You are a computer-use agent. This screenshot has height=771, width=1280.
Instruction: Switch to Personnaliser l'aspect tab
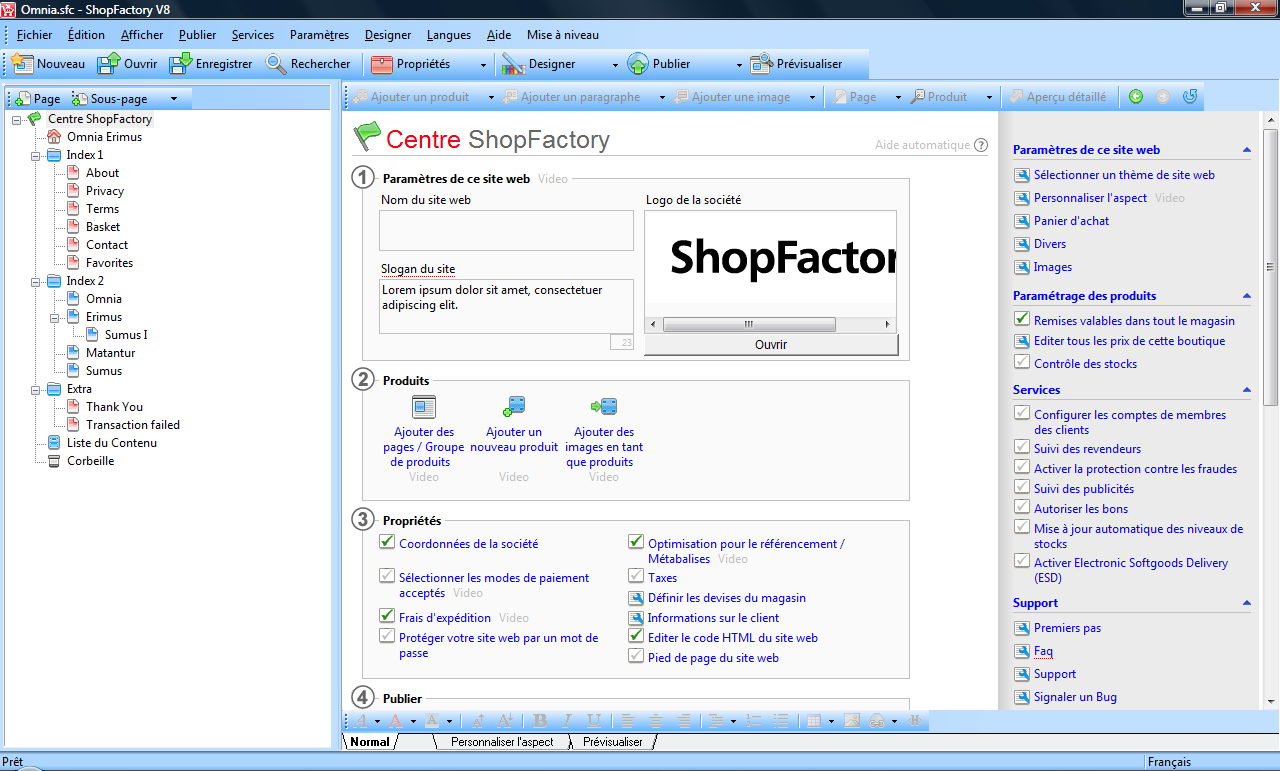pyautogui.click(x=502, y=742)
